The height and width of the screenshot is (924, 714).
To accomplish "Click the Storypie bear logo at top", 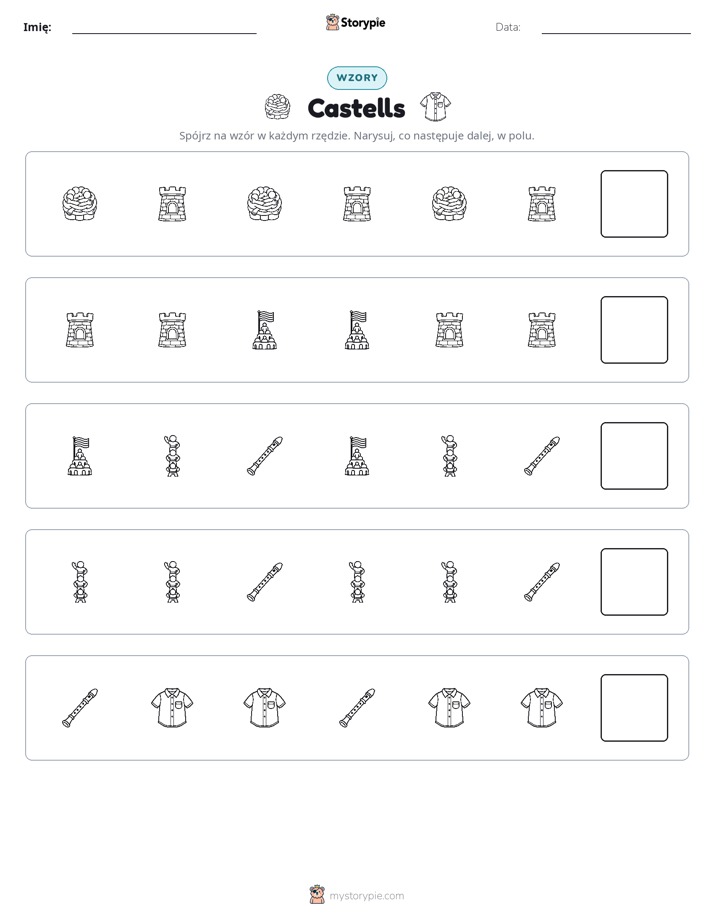I will pyautogui.click(x=332, y=22).
